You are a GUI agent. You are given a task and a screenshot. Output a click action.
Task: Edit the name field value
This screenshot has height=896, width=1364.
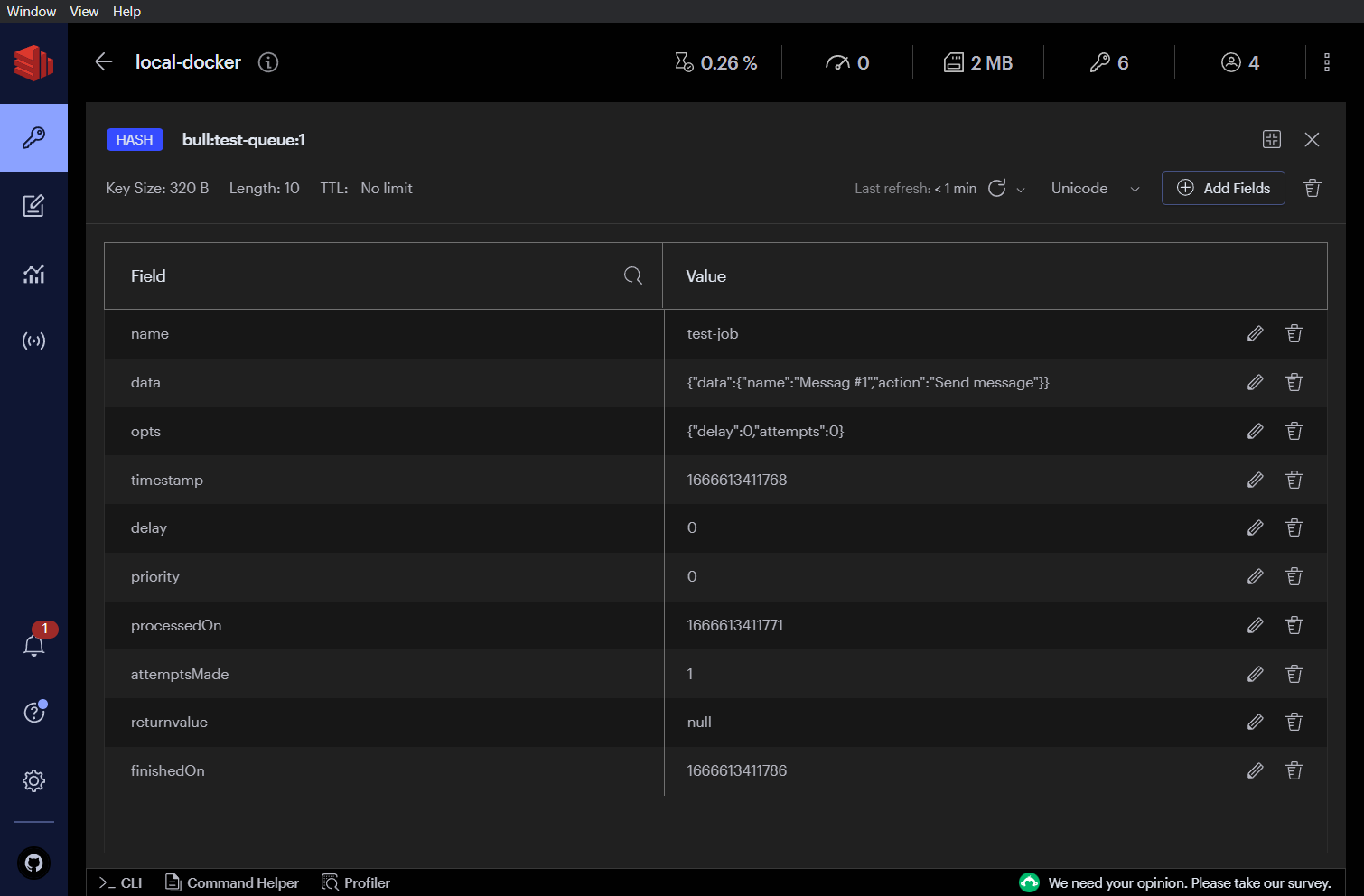pyautogui.click(x=1256, y=333)
